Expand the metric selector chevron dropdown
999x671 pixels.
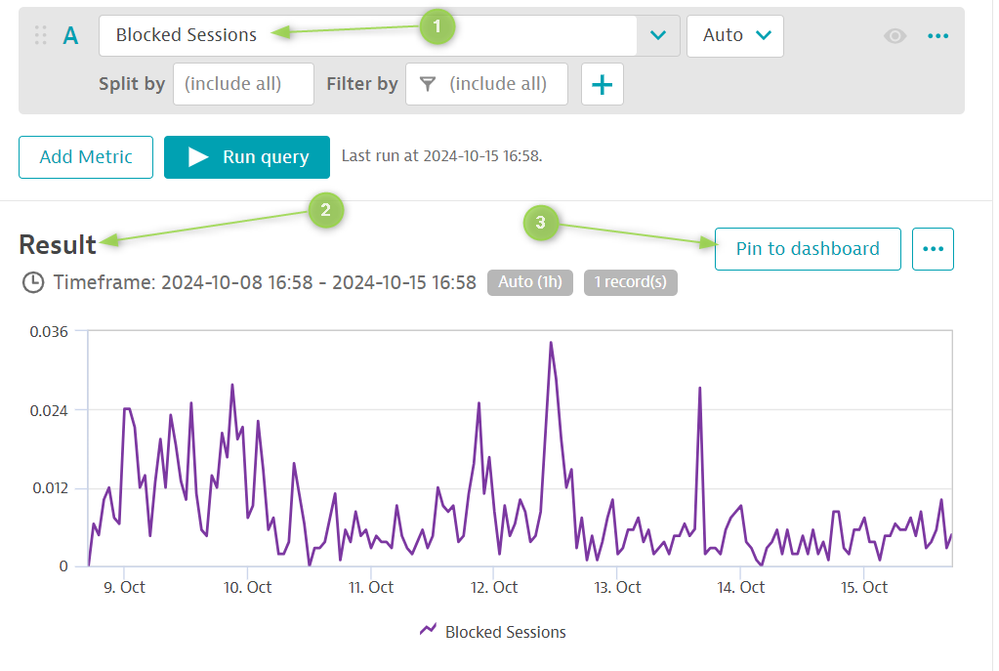[658, 36]
